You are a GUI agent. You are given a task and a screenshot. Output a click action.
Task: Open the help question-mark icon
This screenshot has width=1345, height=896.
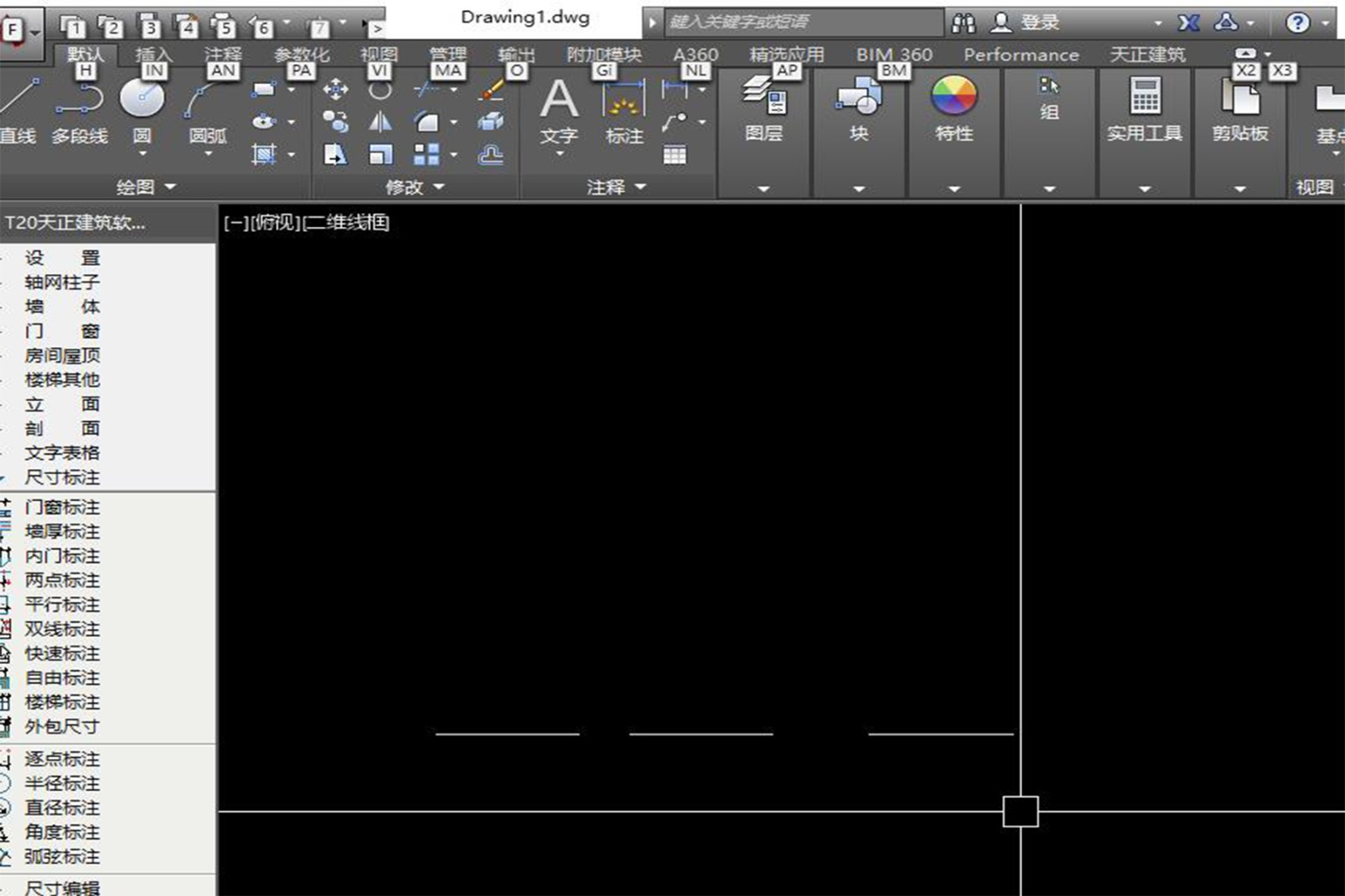pyautogui.click(x=1298, y=23)
